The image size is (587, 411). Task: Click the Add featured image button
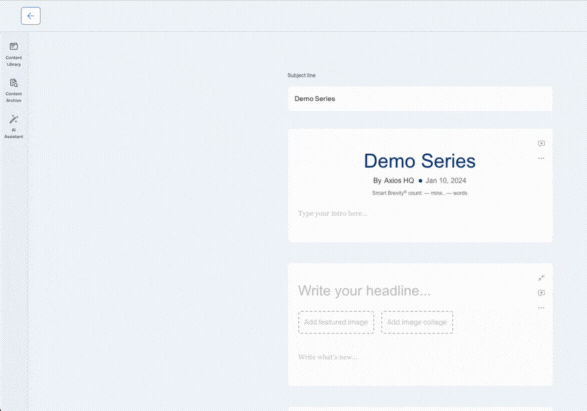click(x=336, y=322)
